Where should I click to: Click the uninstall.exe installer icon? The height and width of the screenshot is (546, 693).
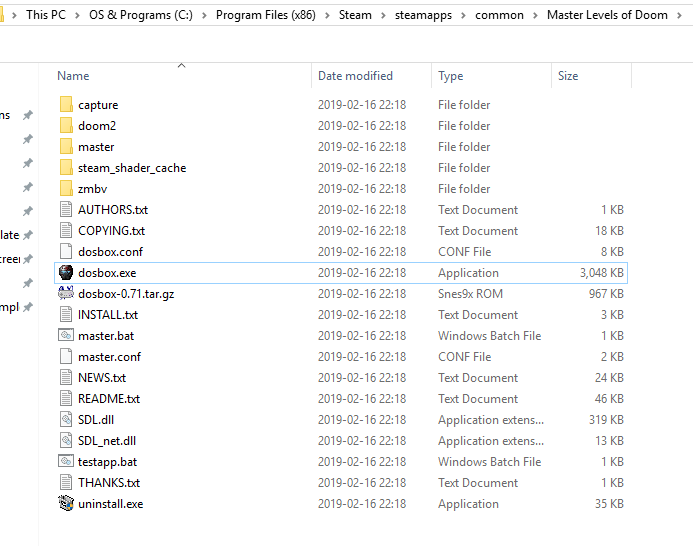tap(66, 504)
